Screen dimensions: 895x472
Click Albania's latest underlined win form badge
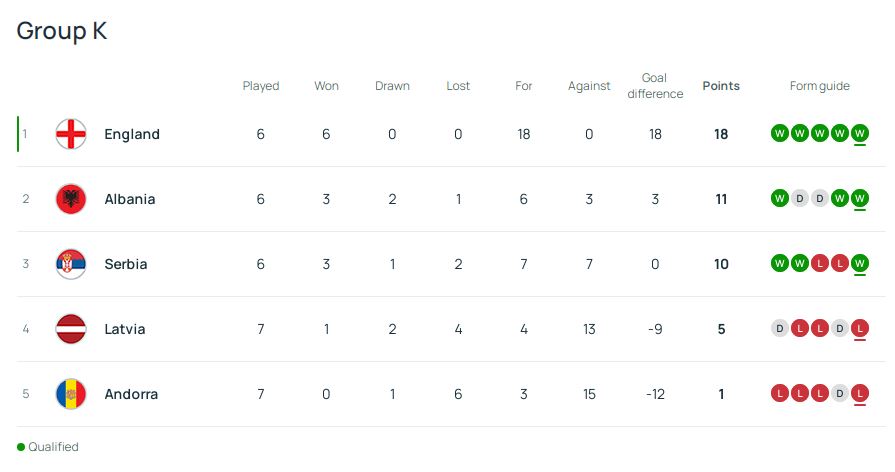(x=860, y=198)
